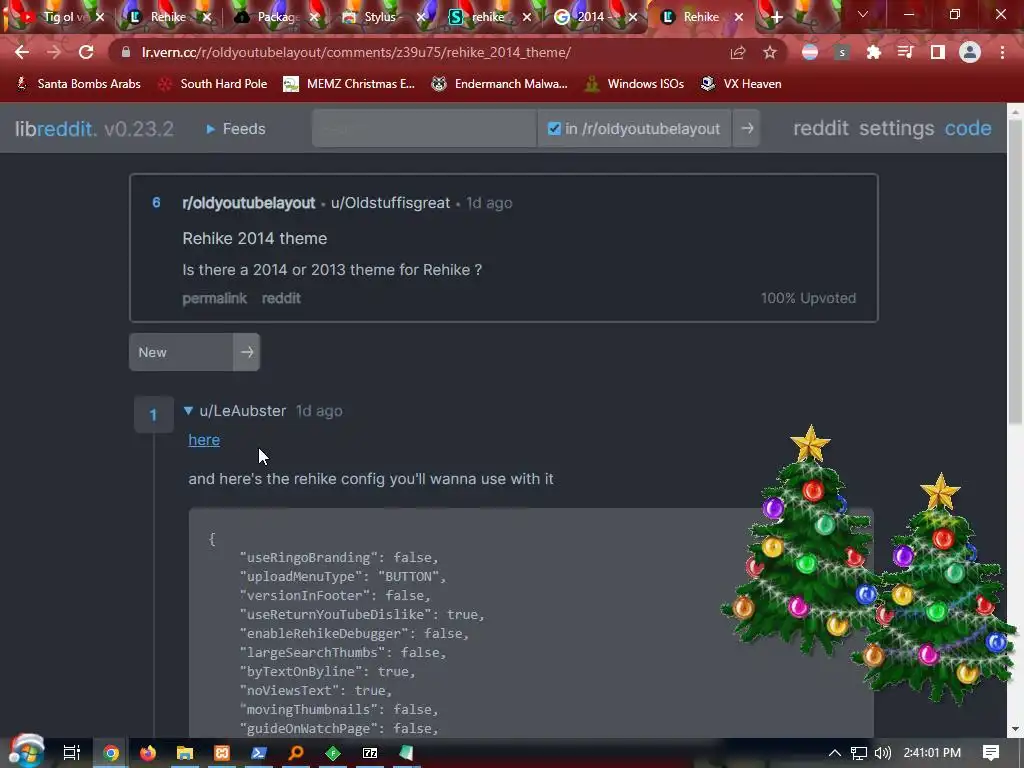Viewport: 1024px width, 768px height.
Task: Bookmark this page with the star icon
Action: click(770, 52)
